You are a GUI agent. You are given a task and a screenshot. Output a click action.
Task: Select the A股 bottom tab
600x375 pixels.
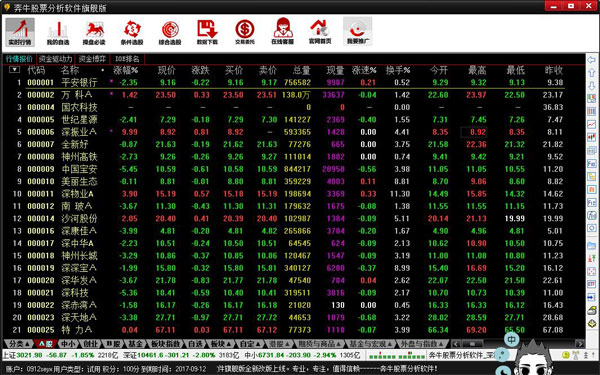[46, 344]
